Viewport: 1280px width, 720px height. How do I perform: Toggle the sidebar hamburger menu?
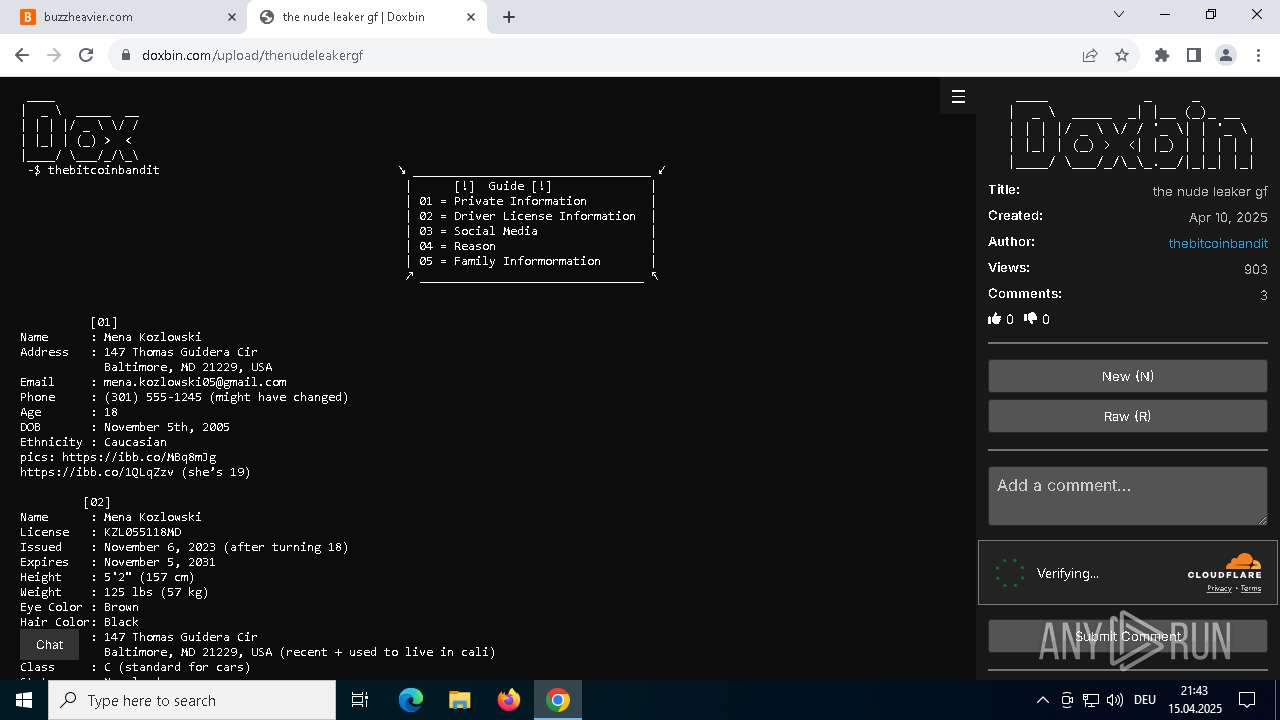[958, 97]
